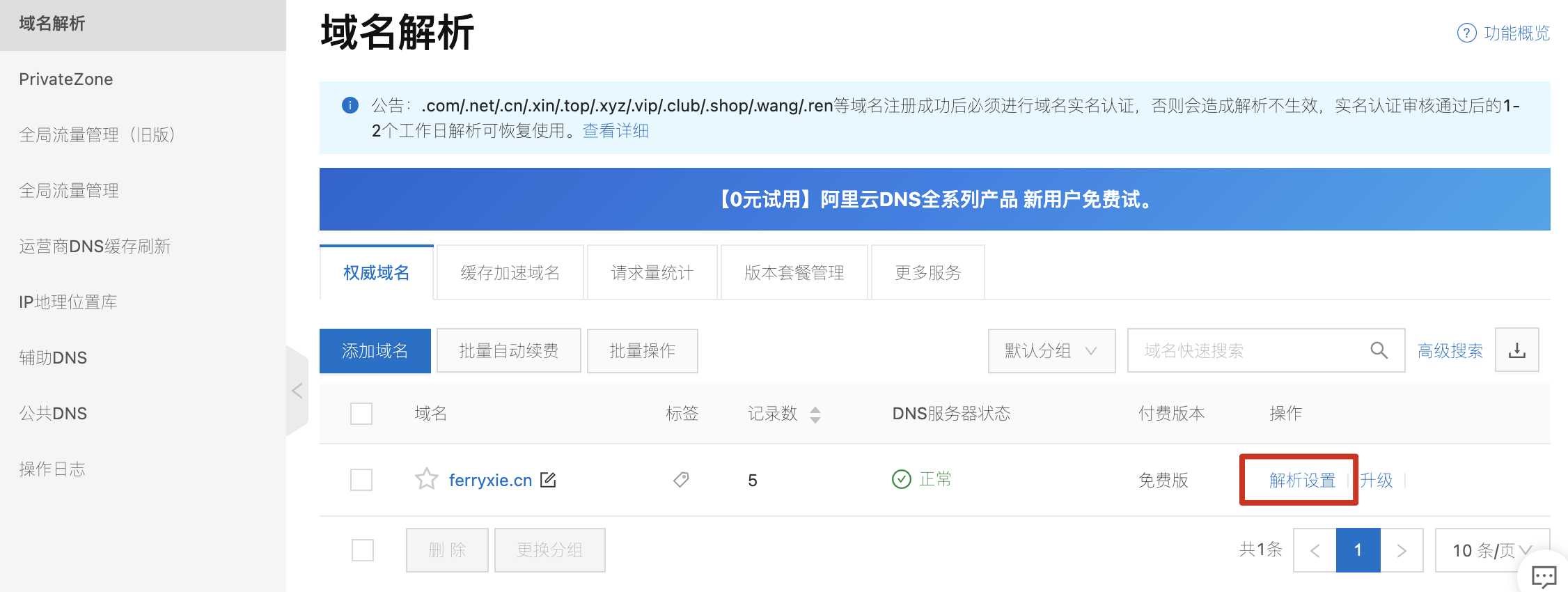Image resolution: width=1568 pixels, height=592 pixels.
Task: Focus the 域名快速搜索 input field
Action: click(x=1246, y=350)
